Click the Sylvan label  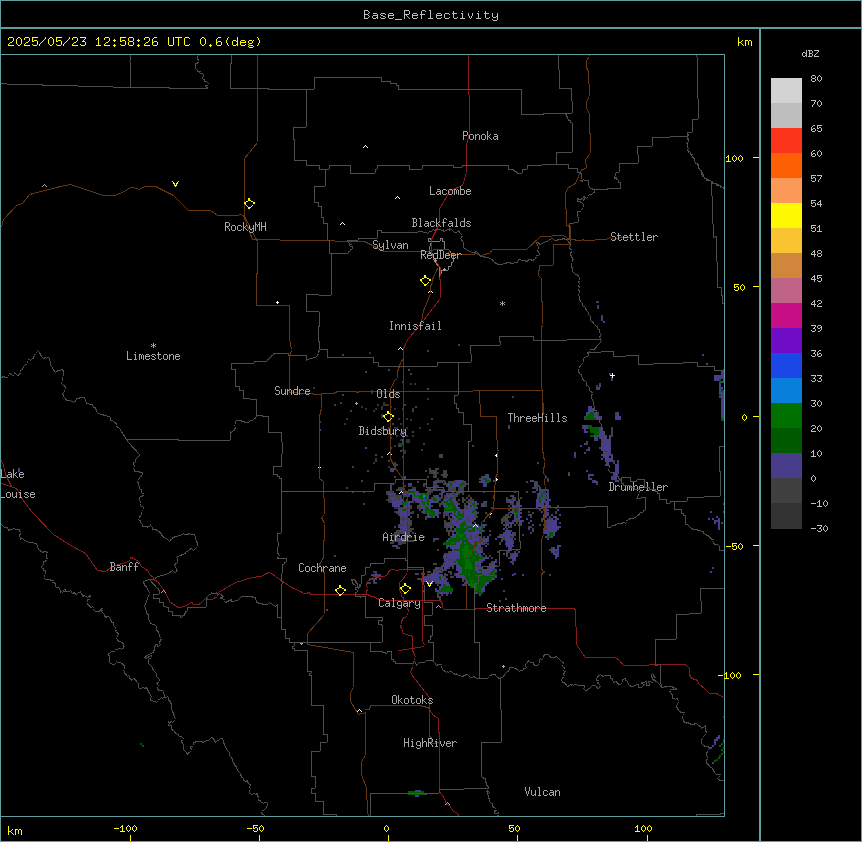point(390,245)
